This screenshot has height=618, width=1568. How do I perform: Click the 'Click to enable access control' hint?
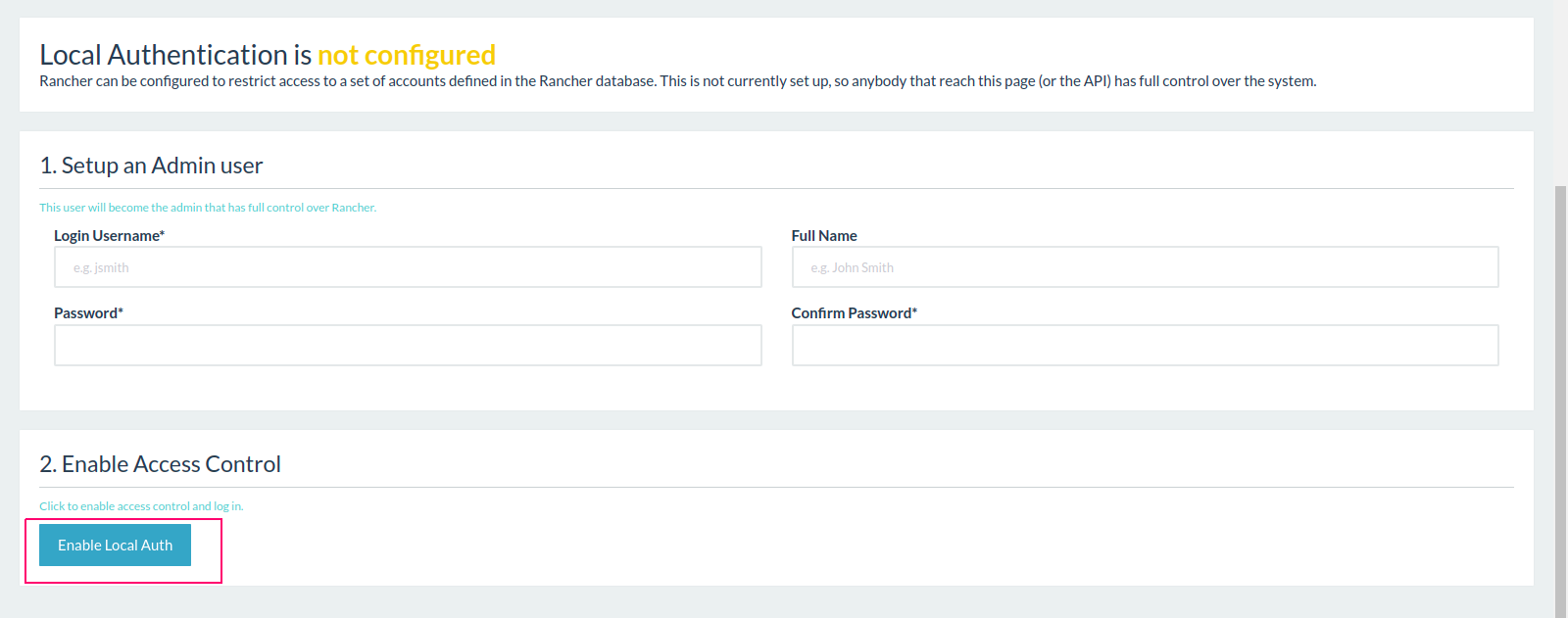click(x=141, y=506)
